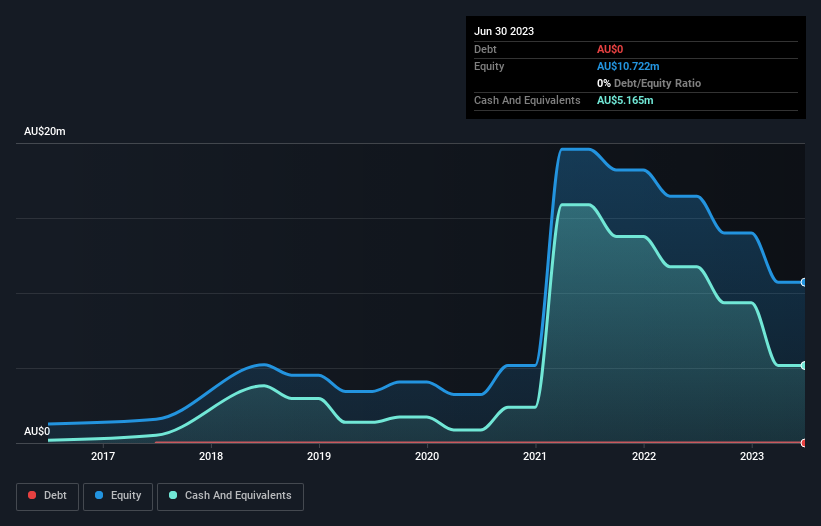Click the AU$0 y-axis label
The width and height of the screenshot is (821, 526).
coord(37,431)
